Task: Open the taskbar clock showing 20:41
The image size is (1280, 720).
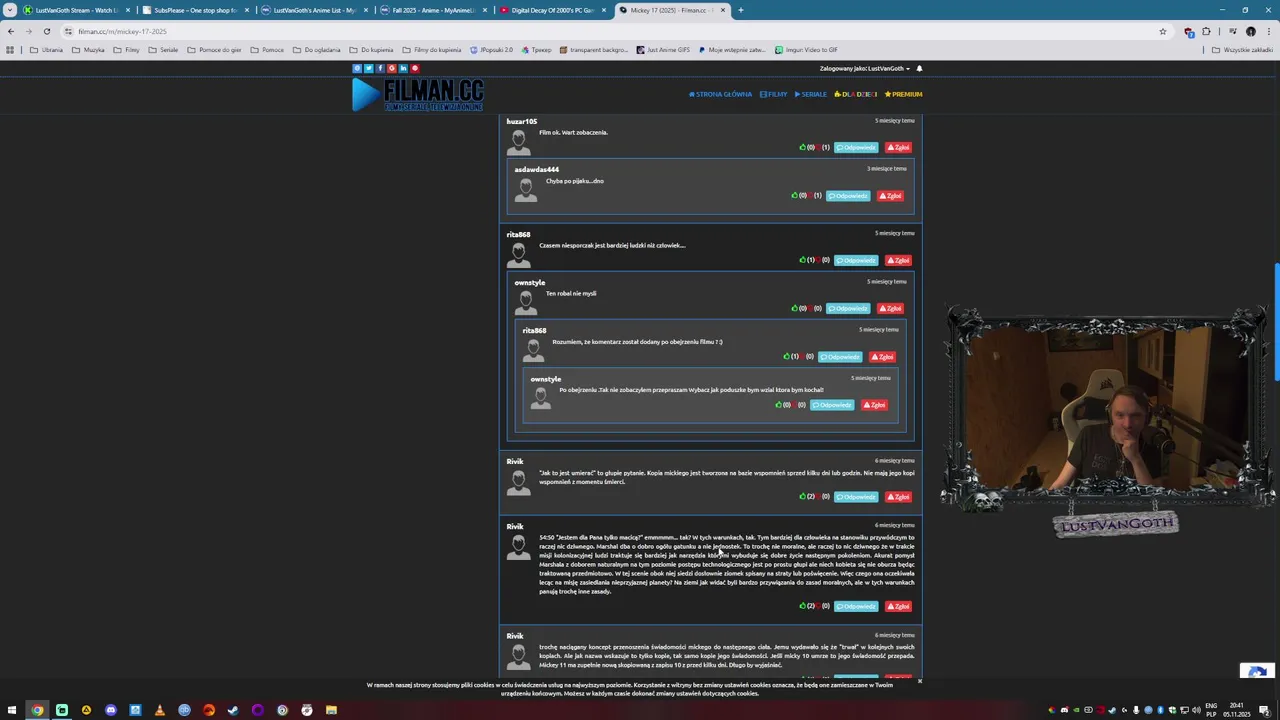Action: 1239,710
